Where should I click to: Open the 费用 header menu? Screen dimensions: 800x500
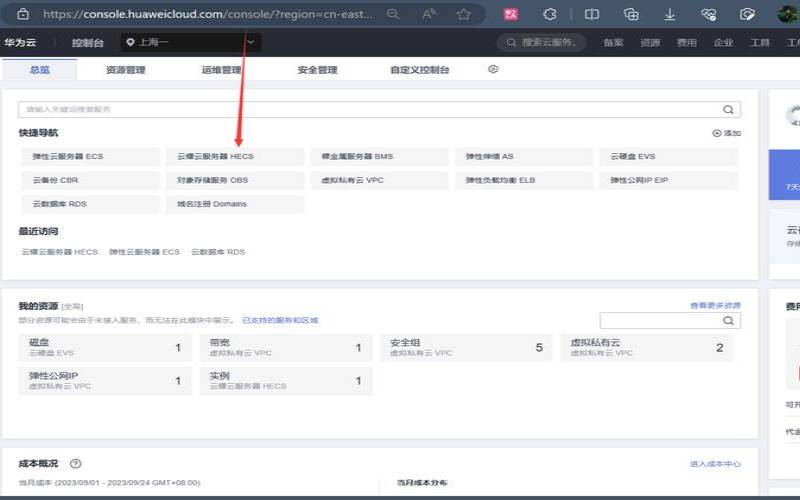pos(687,43)
